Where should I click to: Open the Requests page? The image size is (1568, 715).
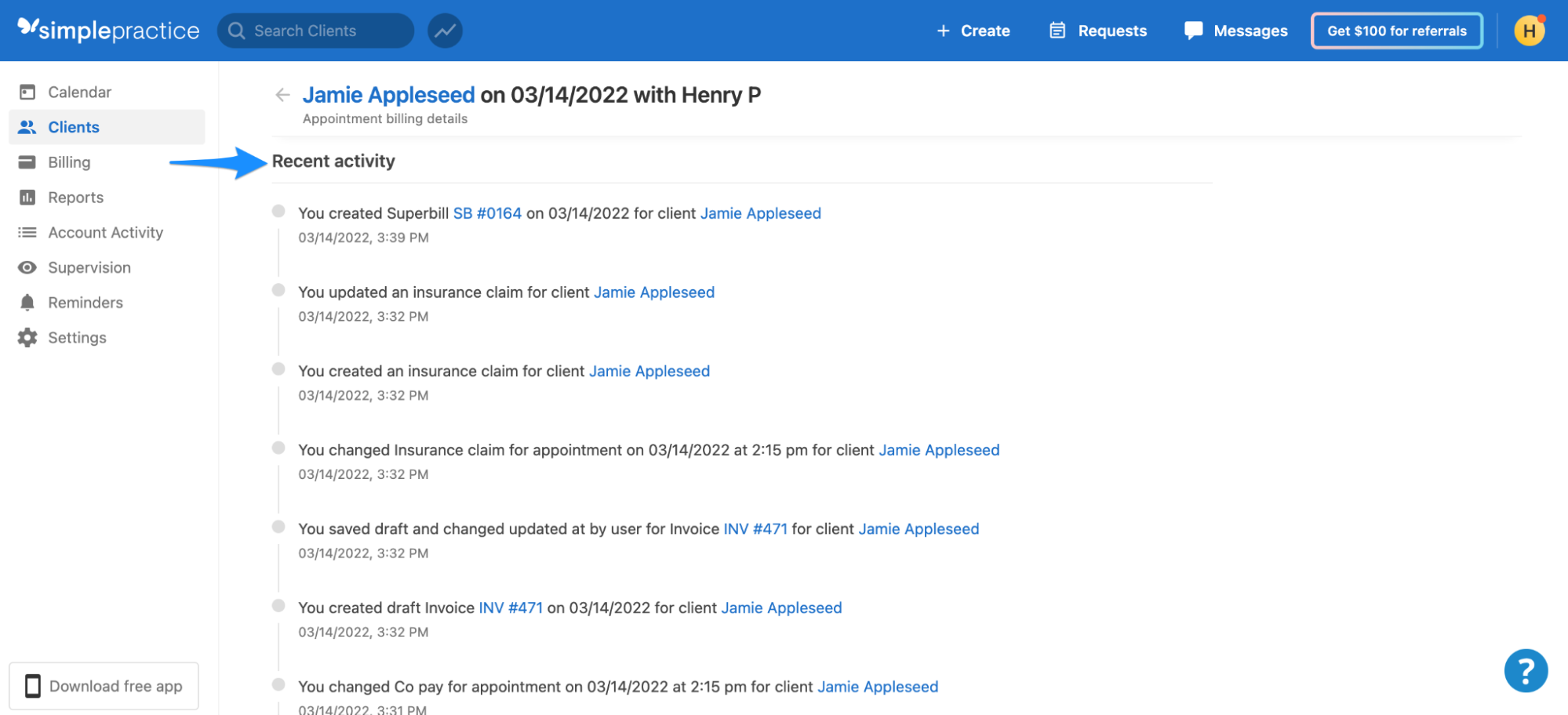(1097, 31)
